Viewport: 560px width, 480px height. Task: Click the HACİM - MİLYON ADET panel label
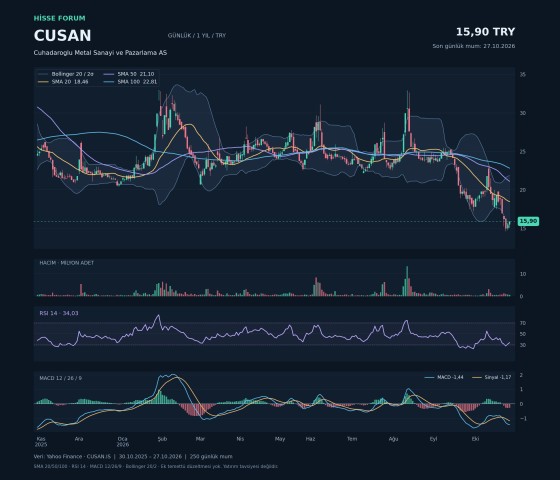pyautogui.click(x=66, y=263)
